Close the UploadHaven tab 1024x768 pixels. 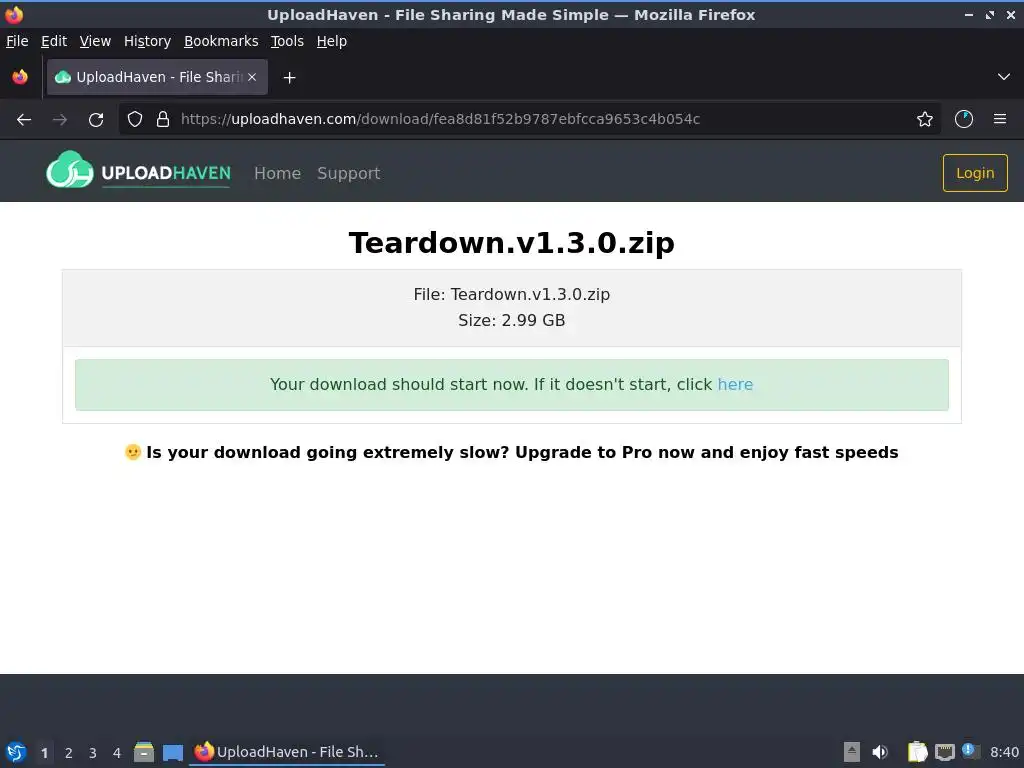point(252,77)
